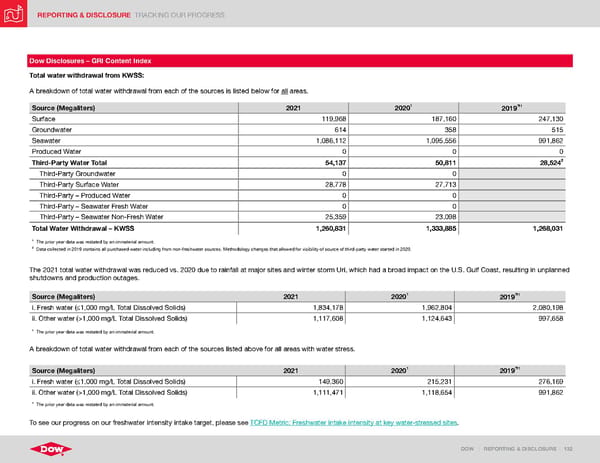Select water-stress 2019 fresh water 276,169
The image size is (600, 463).
(x=551, y=381)
